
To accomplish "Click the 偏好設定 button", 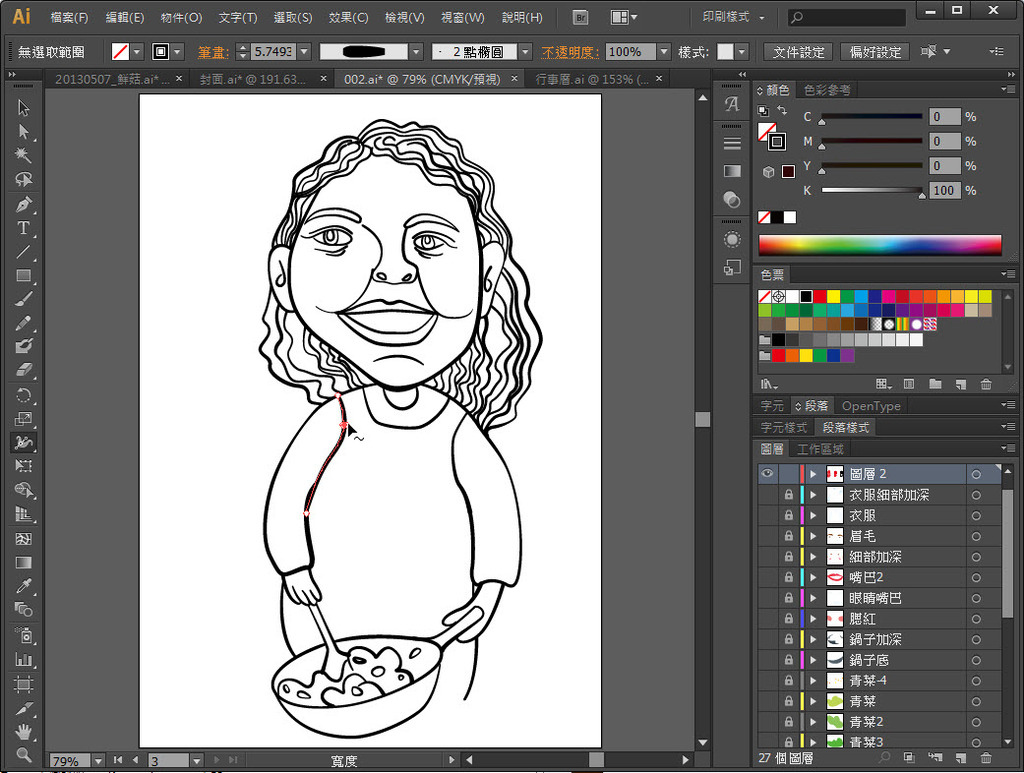I will pos(875,52).
